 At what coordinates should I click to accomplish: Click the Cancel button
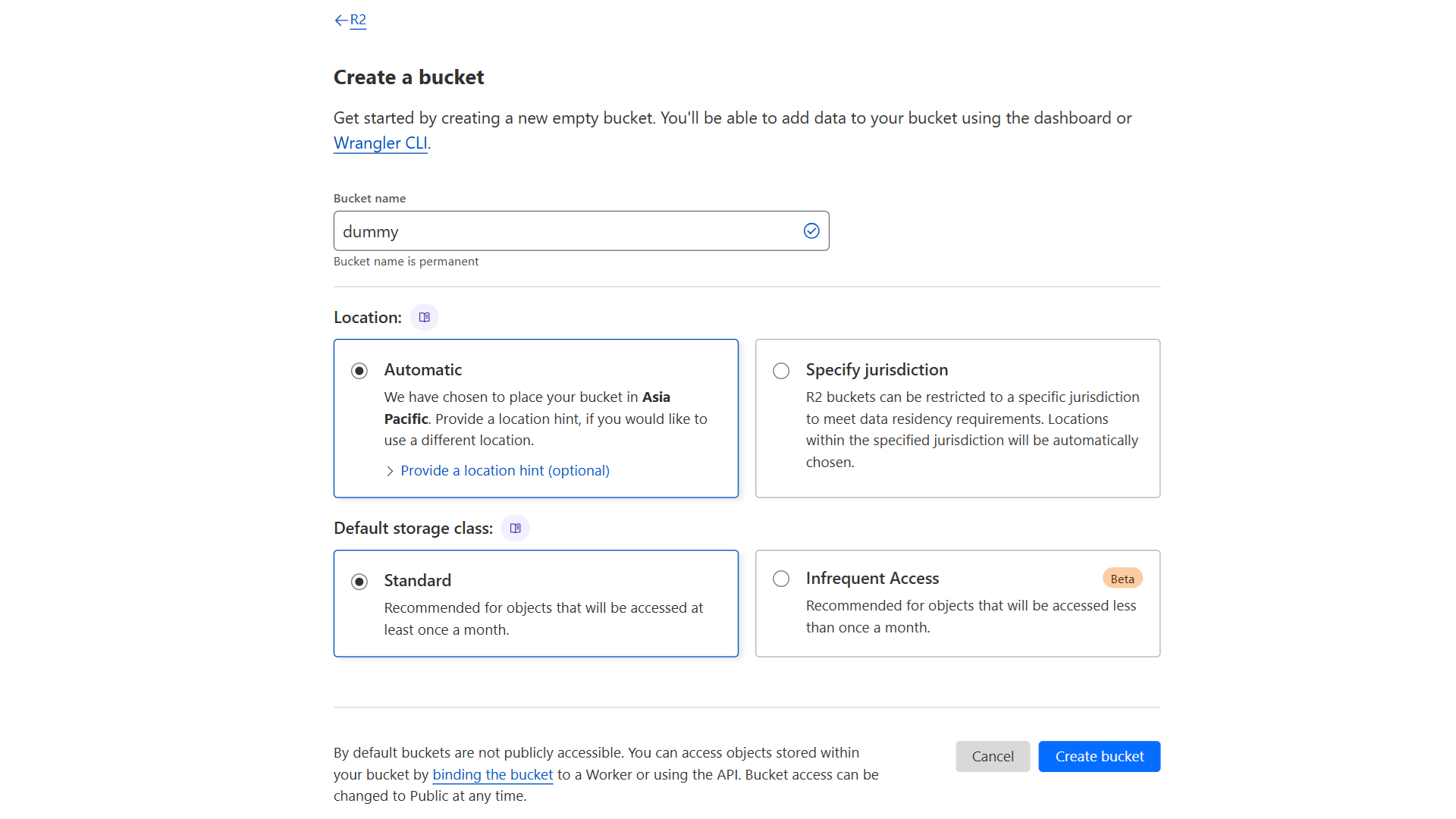tap(992, 757)
